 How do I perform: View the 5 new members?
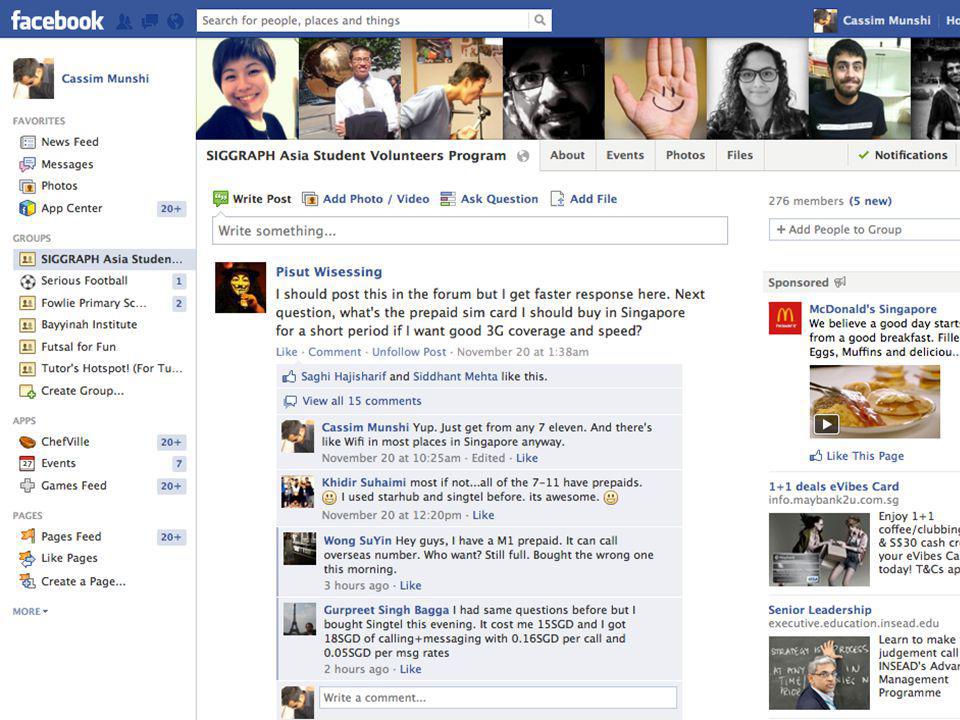click(870, 201)
